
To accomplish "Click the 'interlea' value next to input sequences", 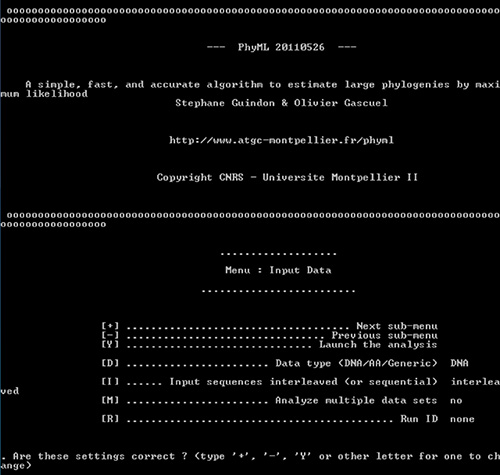I will click(475, 382).
